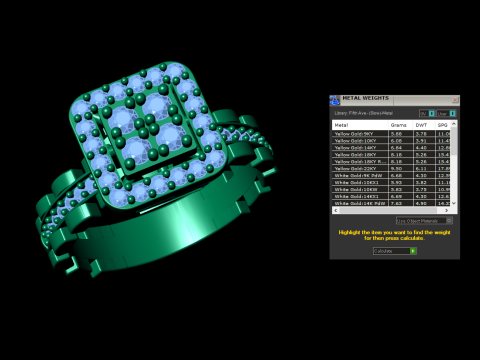Click the Metal column header
Screen dimensions: 480x360
(360, 125)
